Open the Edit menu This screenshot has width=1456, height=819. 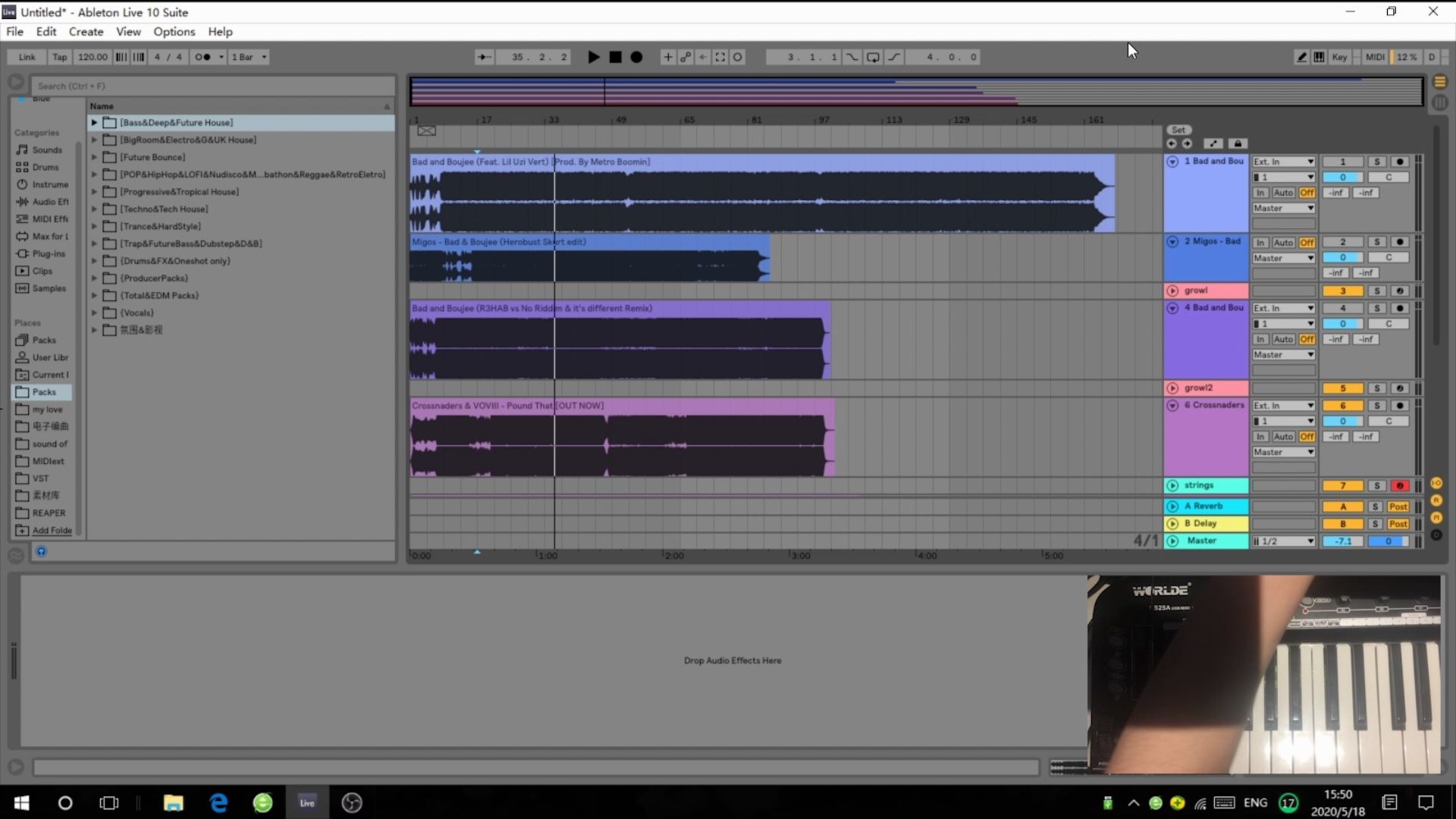coord(46,32)
